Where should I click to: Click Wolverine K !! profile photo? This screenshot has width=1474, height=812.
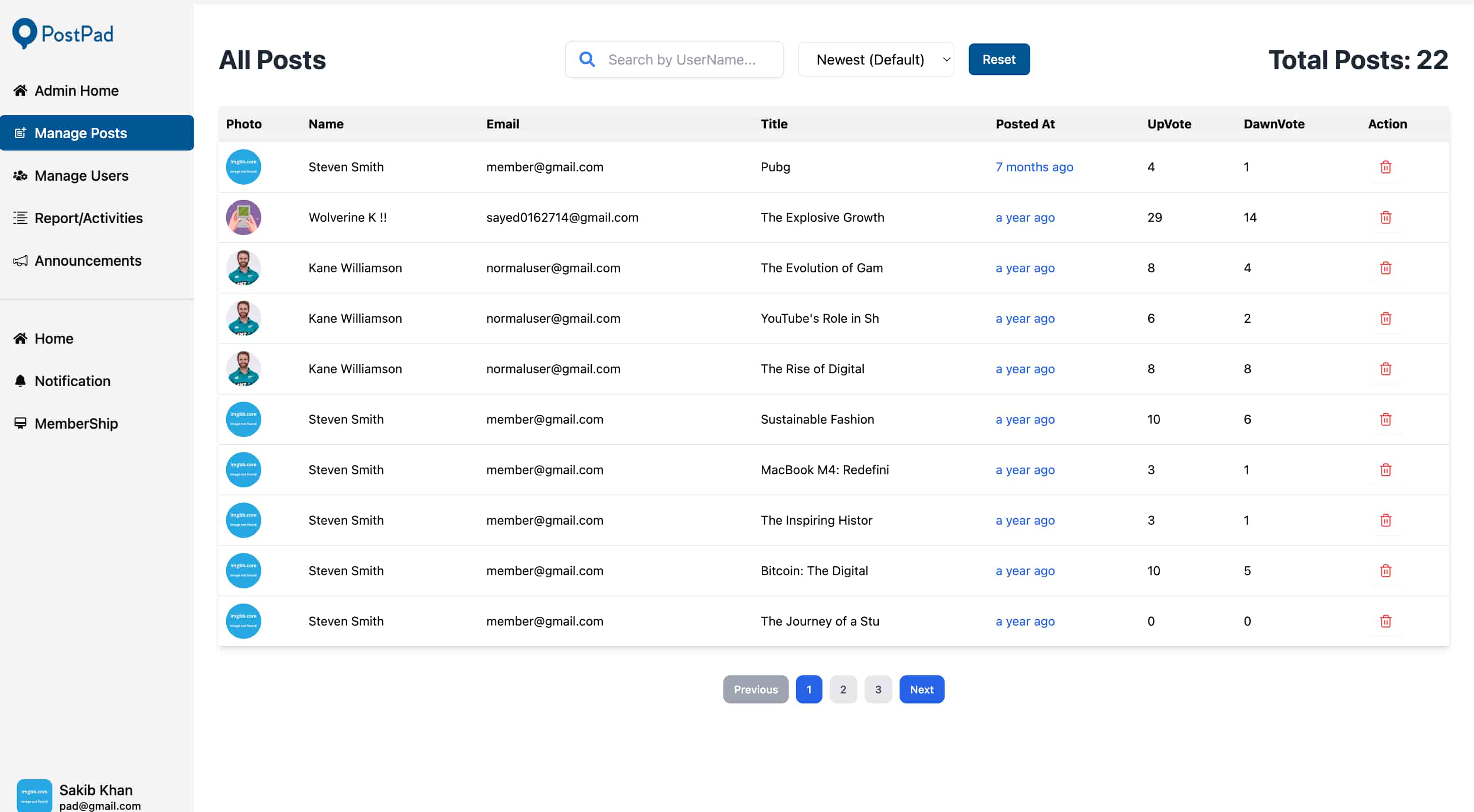coord(243,217)
